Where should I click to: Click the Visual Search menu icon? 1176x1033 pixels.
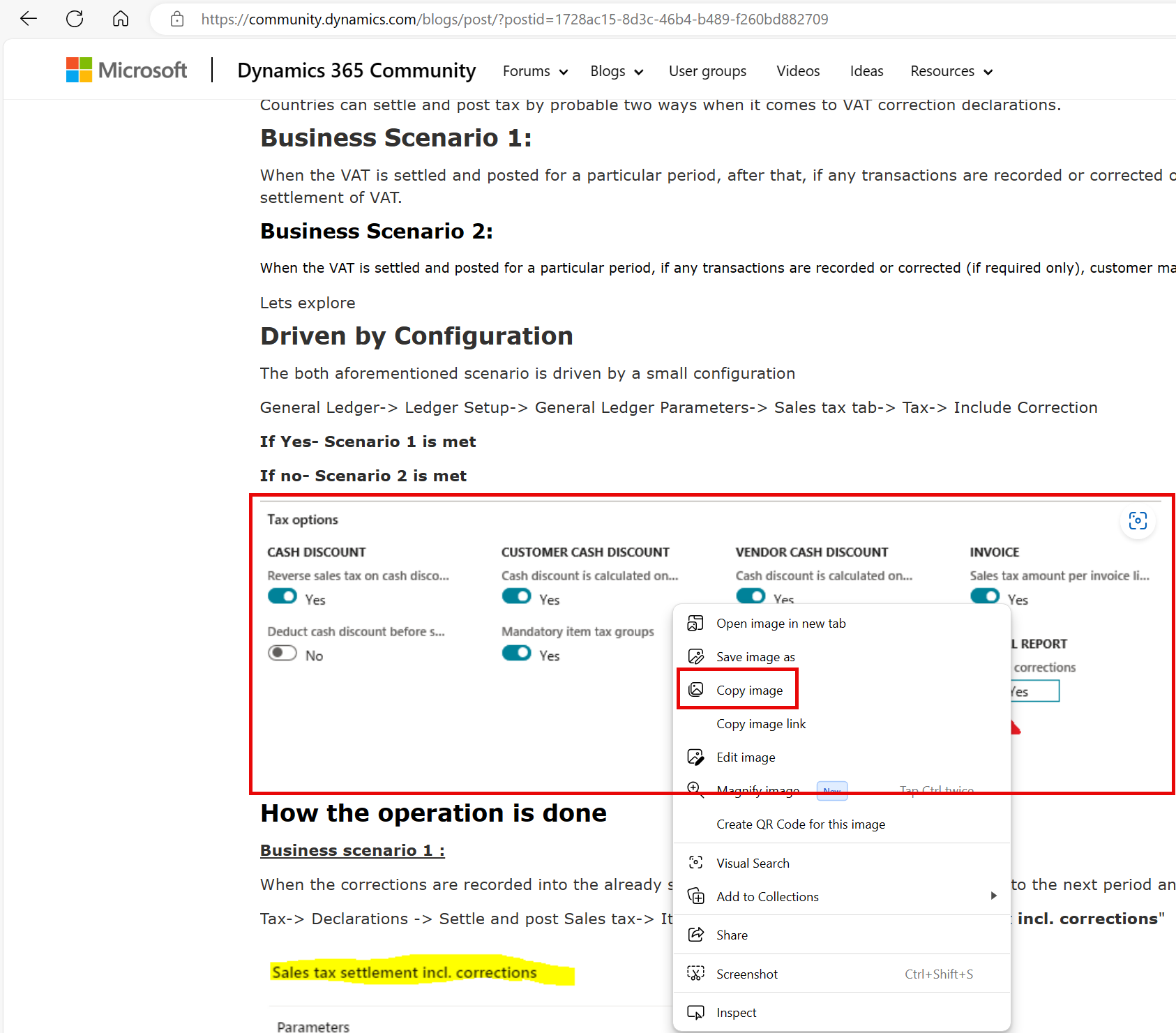tap(695, 863)
